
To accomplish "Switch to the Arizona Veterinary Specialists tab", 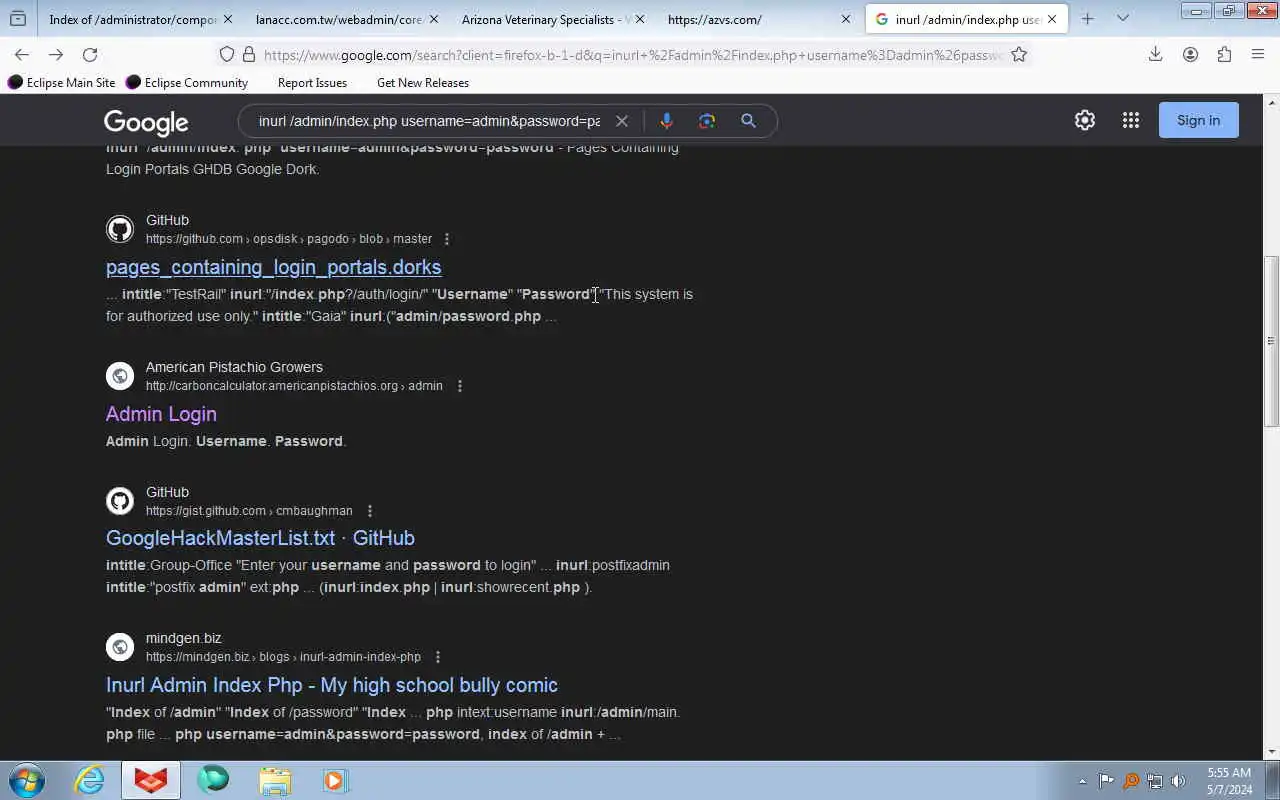I will tap(546, 19).
